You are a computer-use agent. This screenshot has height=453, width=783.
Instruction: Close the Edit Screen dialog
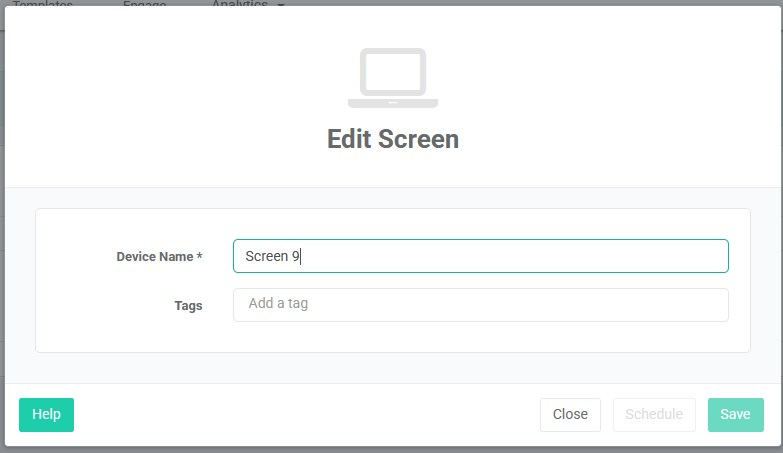(570, 415)
